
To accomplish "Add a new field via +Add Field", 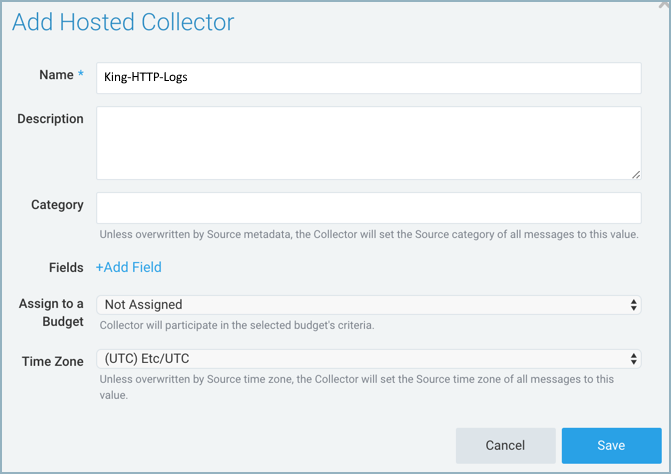I will point(129,267).
